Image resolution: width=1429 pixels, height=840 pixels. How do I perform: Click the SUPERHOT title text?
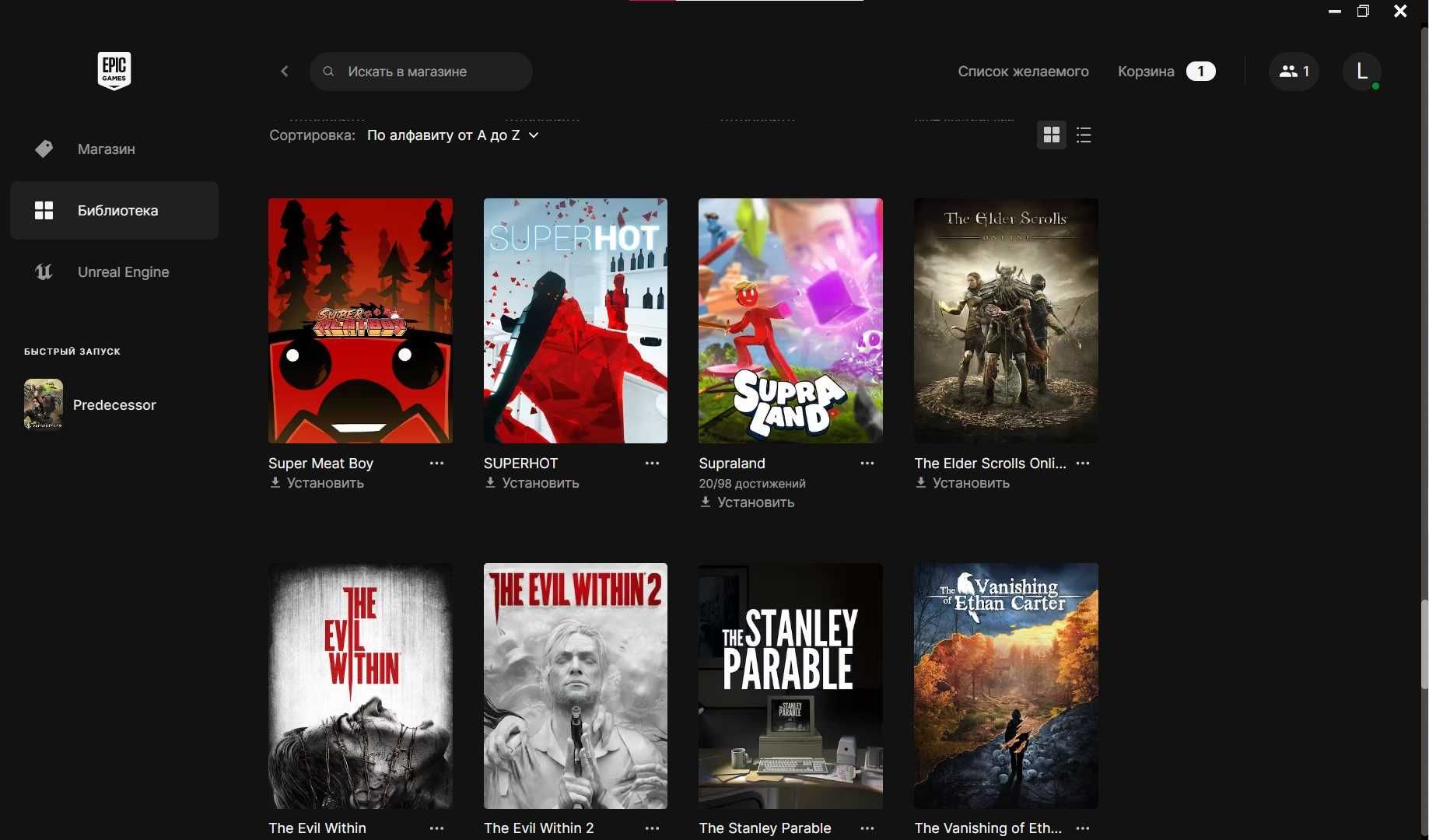click(x=520, y=464)
